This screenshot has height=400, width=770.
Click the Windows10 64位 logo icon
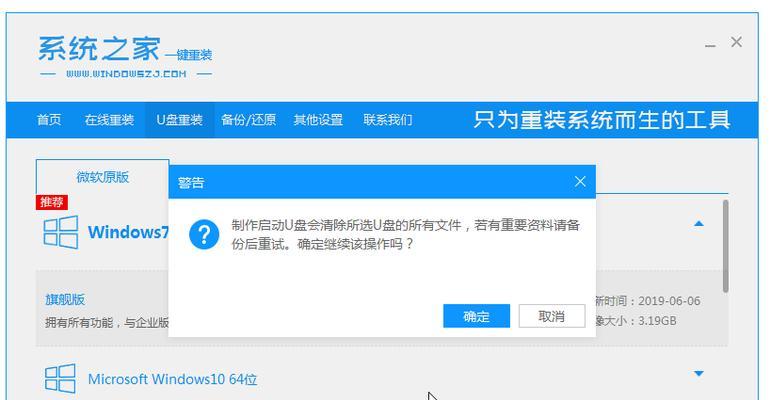pos(60,378)
